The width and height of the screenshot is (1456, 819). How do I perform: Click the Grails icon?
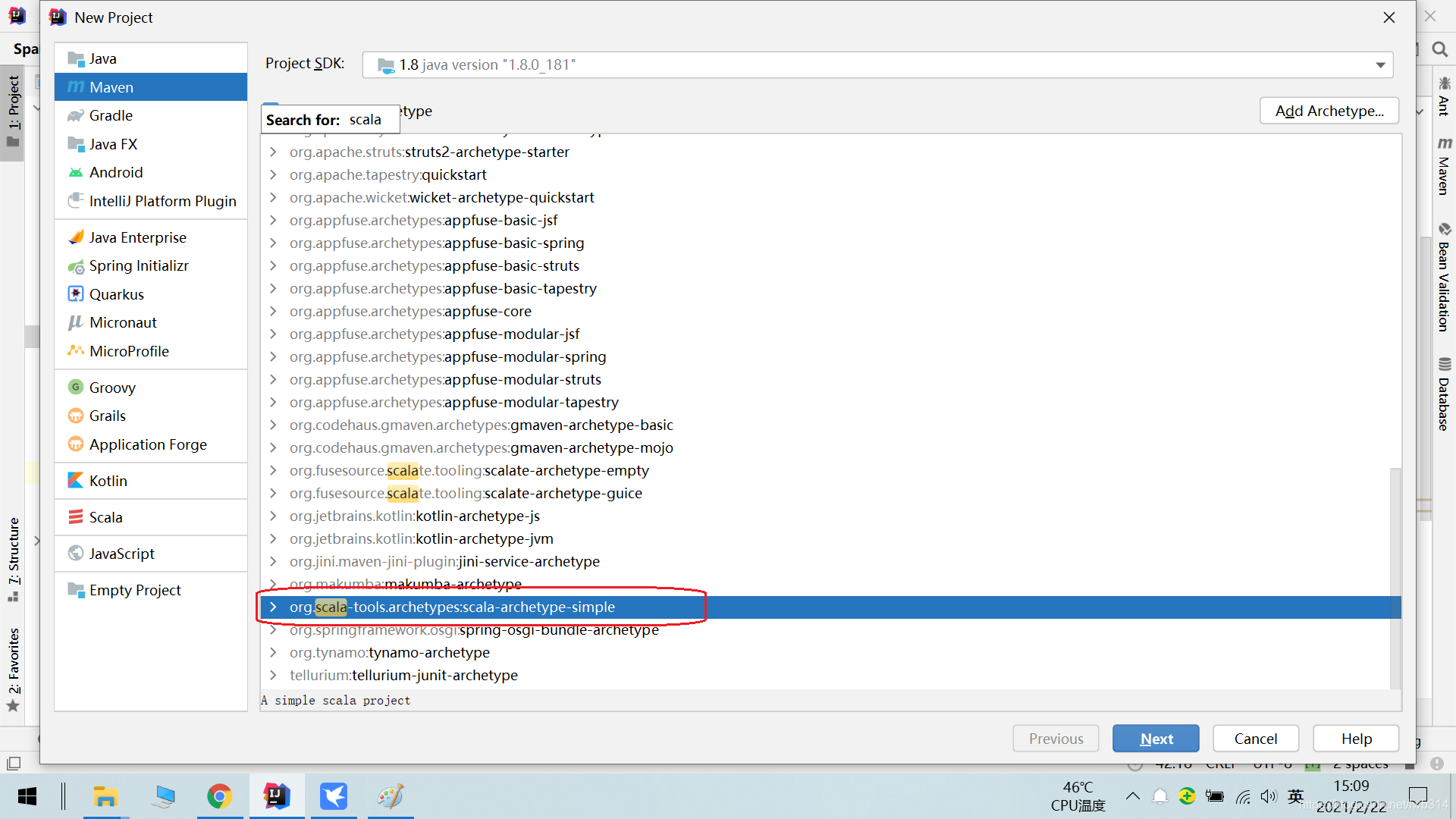click(76, 416)
